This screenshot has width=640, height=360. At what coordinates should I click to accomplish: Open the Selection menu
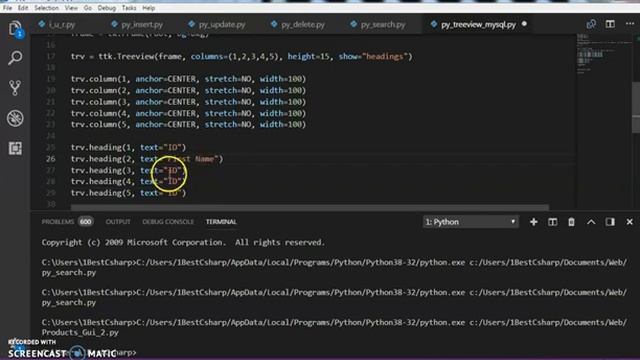coord(46,8)
